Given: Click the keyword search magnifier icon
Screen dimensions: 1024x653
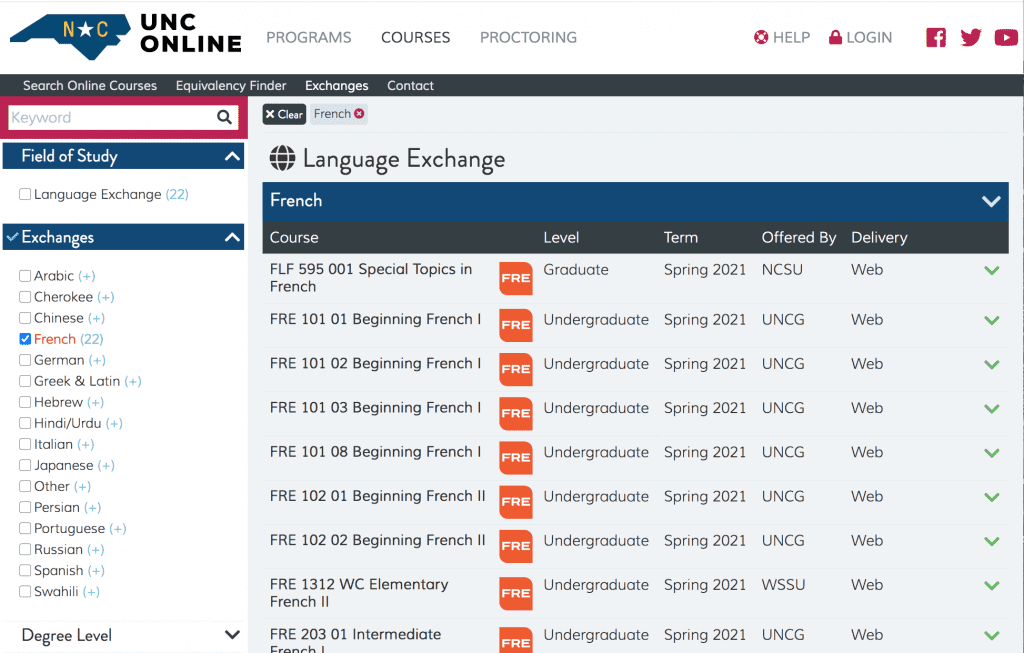Looking at the screenshot, I should [224, 118].
